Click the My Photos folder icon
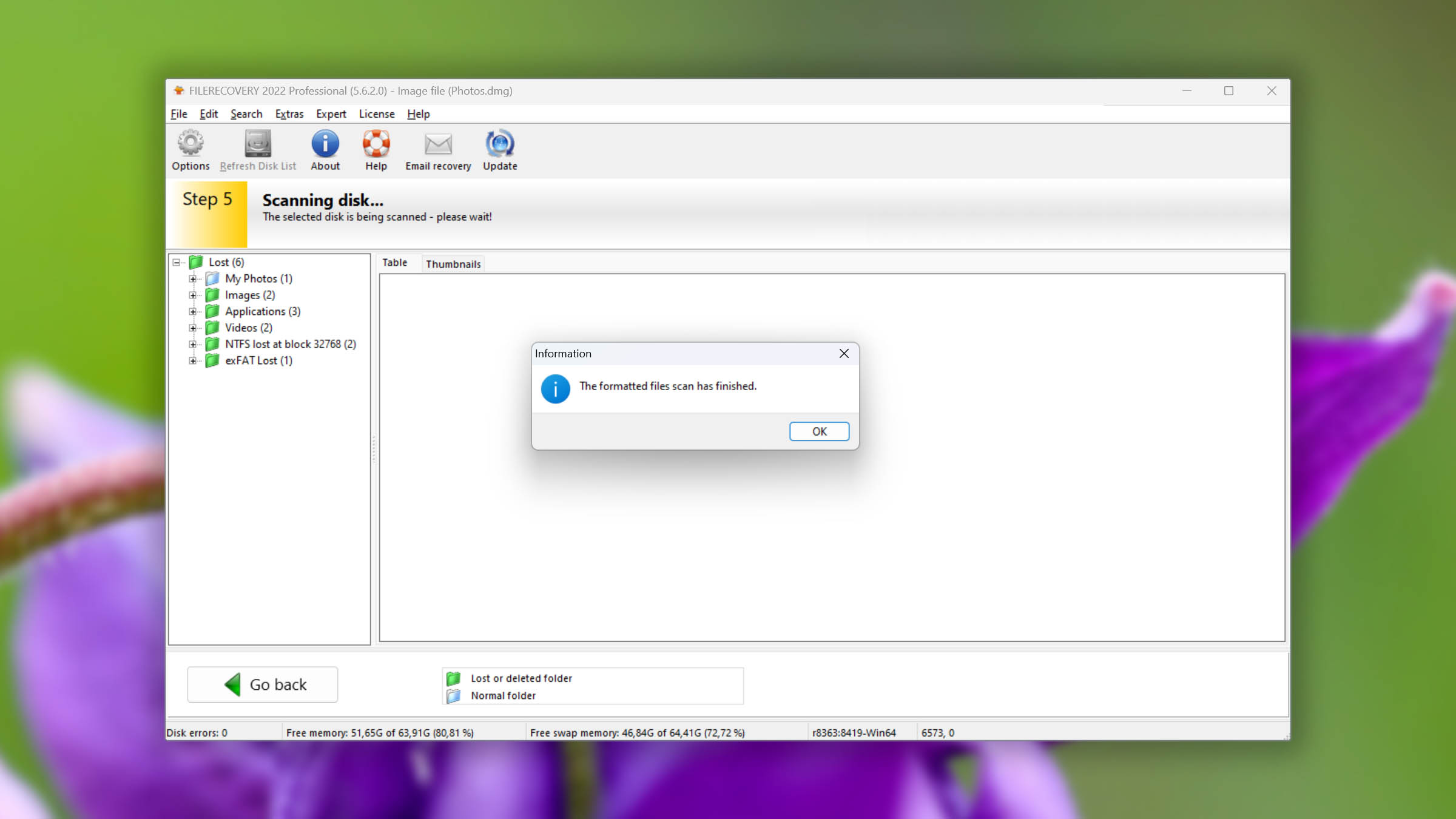The image size is (1456, 819). click(212, 278)
